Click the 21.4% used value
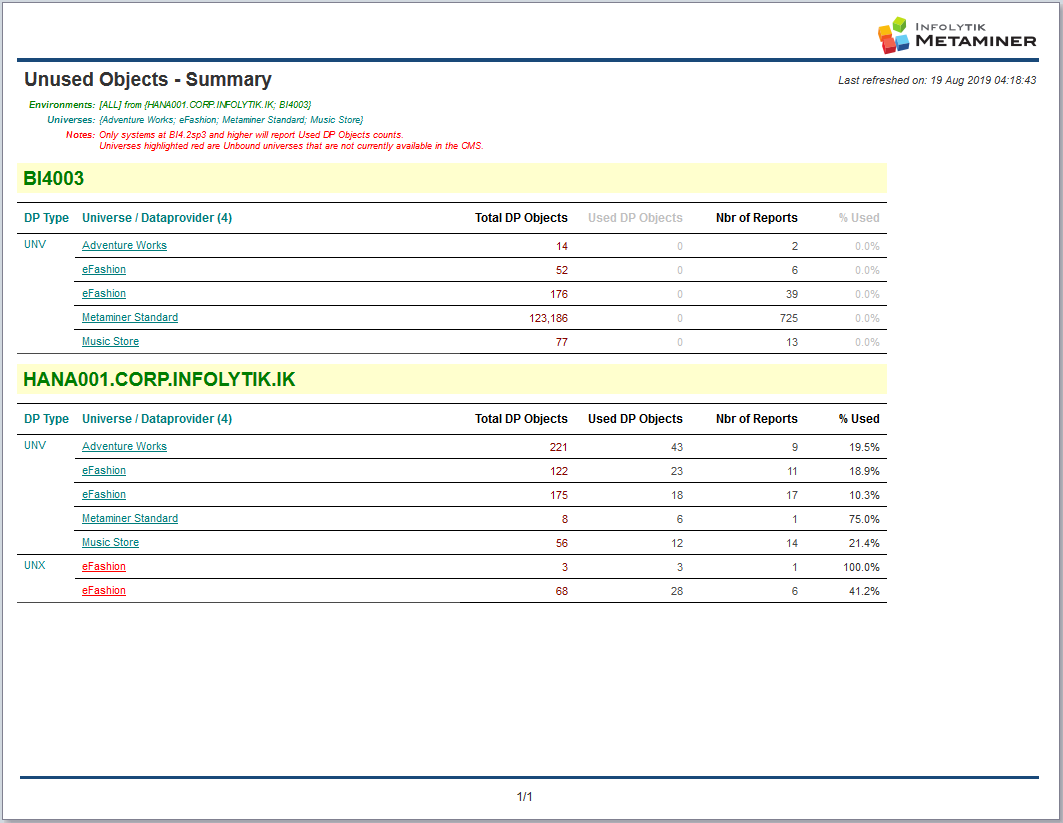This screenshot has width=1063, height=823. click(x=864, y=544)
